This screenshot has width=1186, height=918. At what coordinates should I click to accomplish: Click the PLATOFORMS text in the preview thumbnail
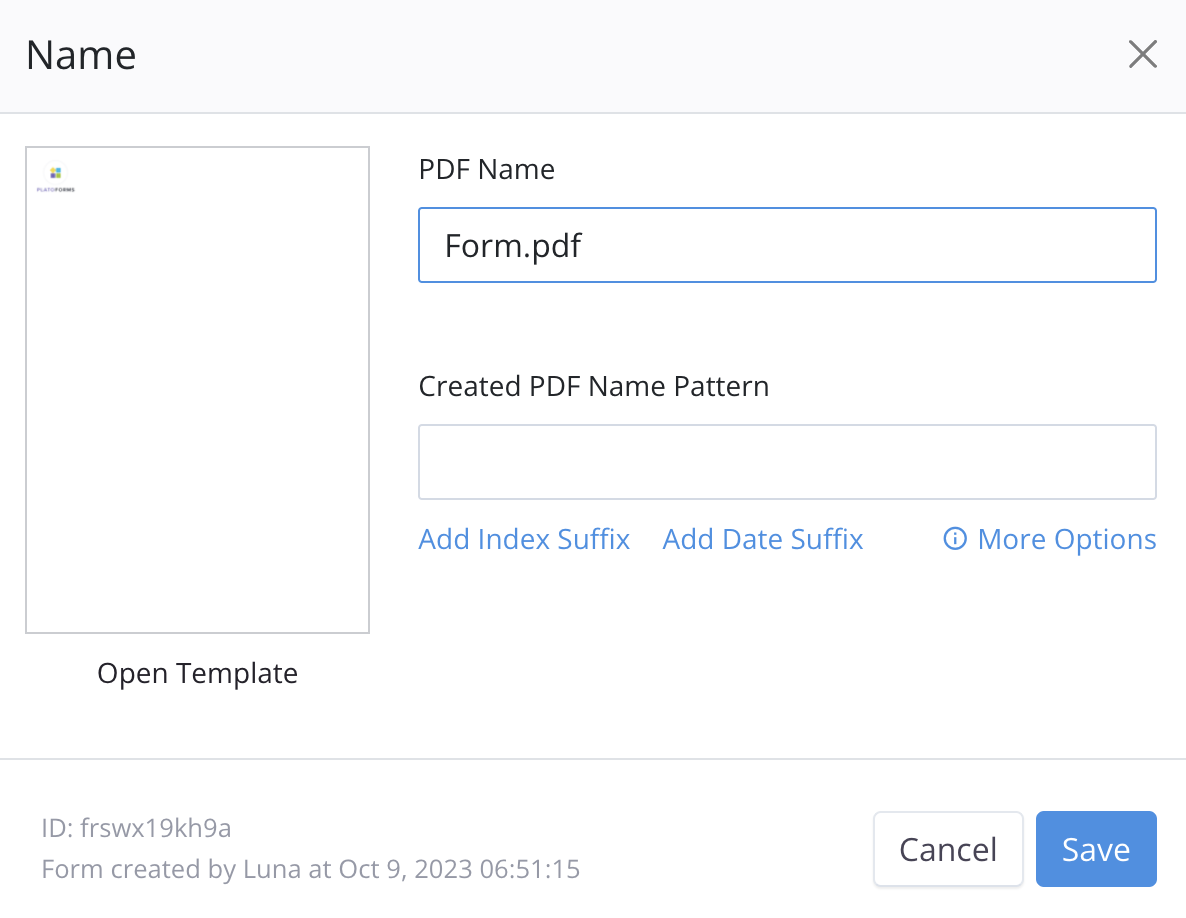click(x=56, y=189)
